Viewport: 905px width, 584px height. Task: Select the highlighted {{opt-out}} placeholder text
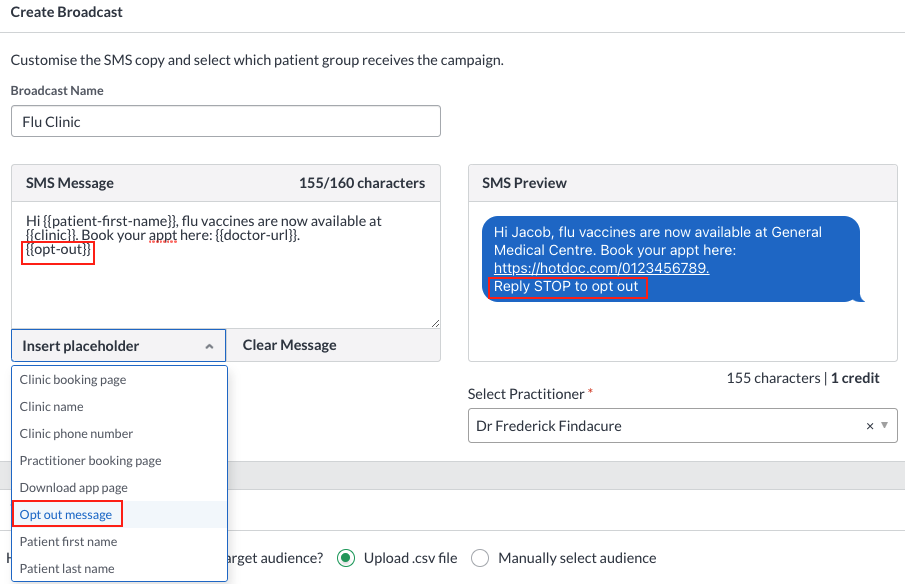[57, 251]
